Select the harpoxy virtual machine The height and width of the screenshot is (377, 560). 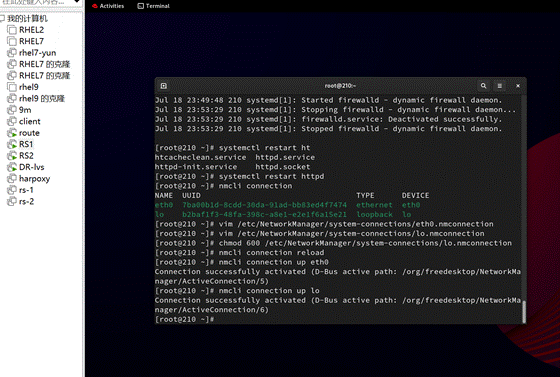34,179
